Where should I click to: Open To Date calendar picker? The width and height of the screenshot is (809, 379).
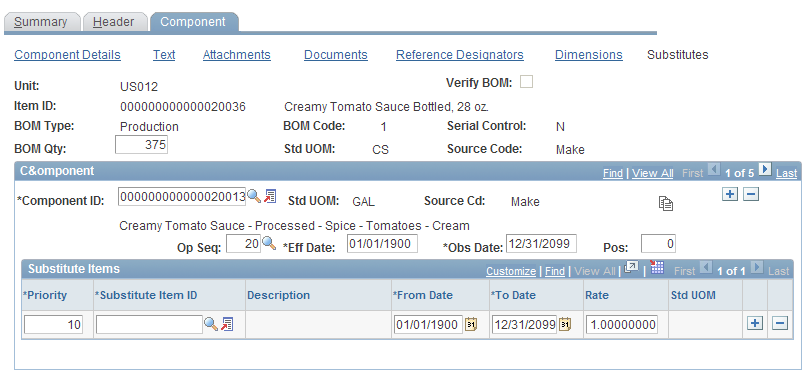[565, 324]
